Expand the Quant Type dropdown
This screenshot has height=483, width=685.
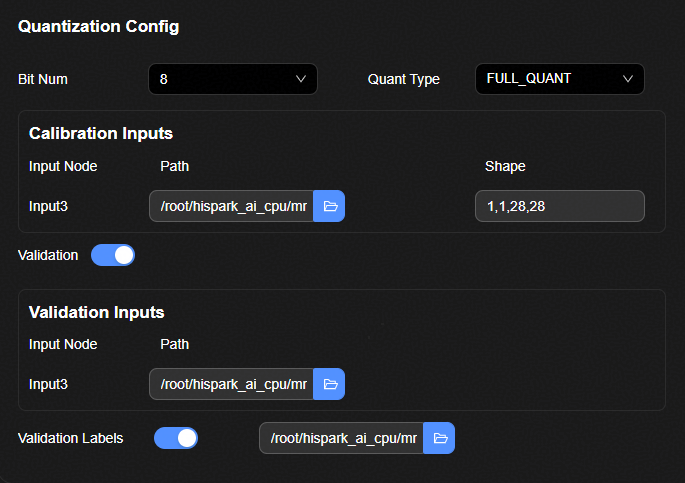click(559, 79)
